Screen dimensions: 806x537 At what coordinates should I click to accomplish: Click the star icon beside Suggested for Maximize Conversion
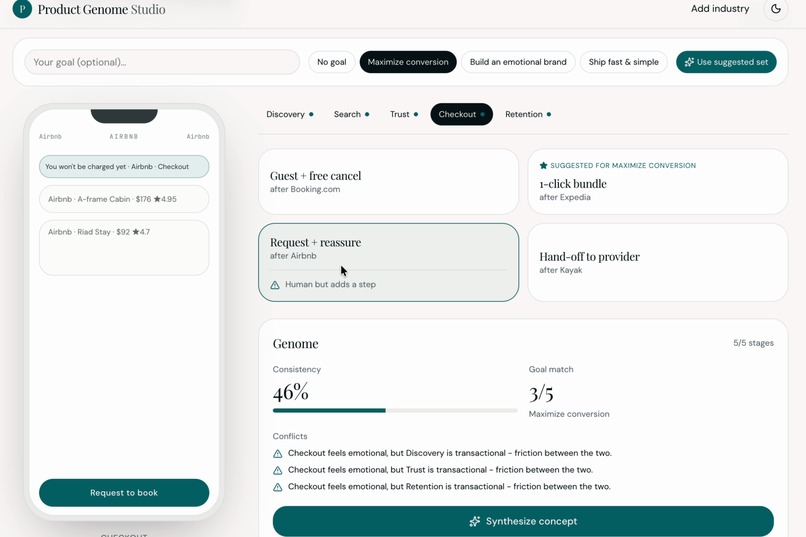[543, 165]
